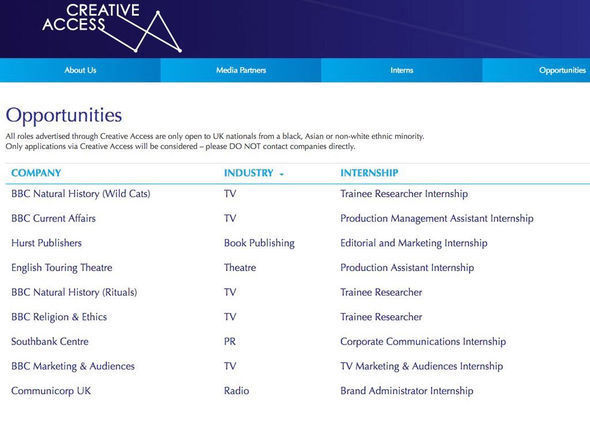The height and width of the screenshot is (430, 590).
Task: Open the About Us tab
Action: pos(80,70)
